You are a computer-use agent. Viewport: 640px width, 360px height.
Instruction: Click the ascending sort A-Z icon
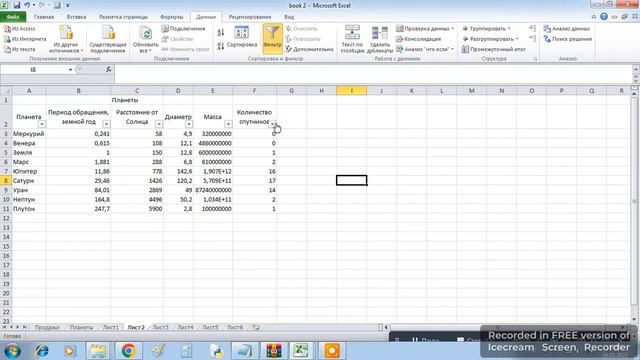coord(221,32)
